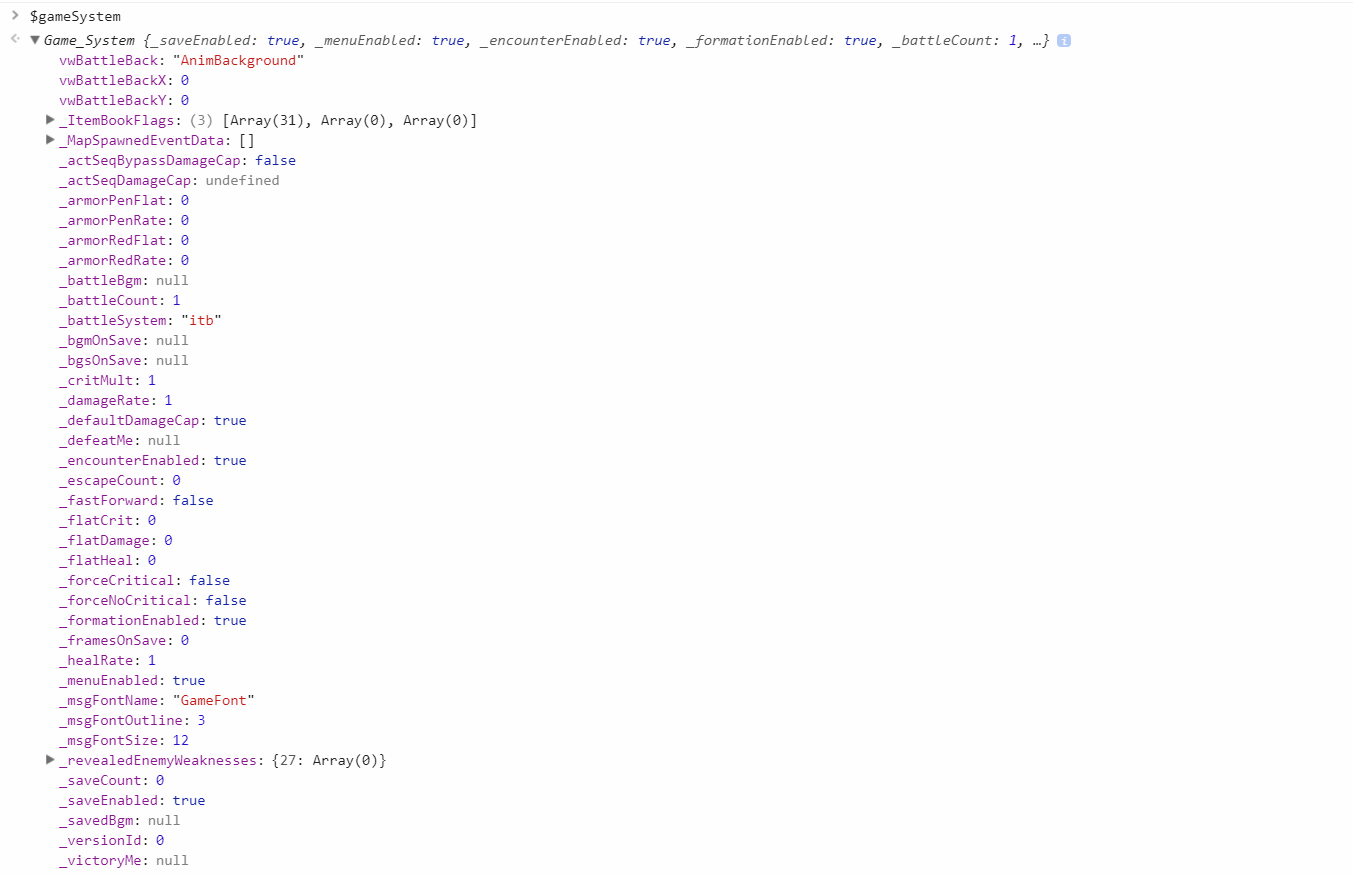Select the _msgFontName "GameFont" value
1353x875 pixels.
[213, 700]
